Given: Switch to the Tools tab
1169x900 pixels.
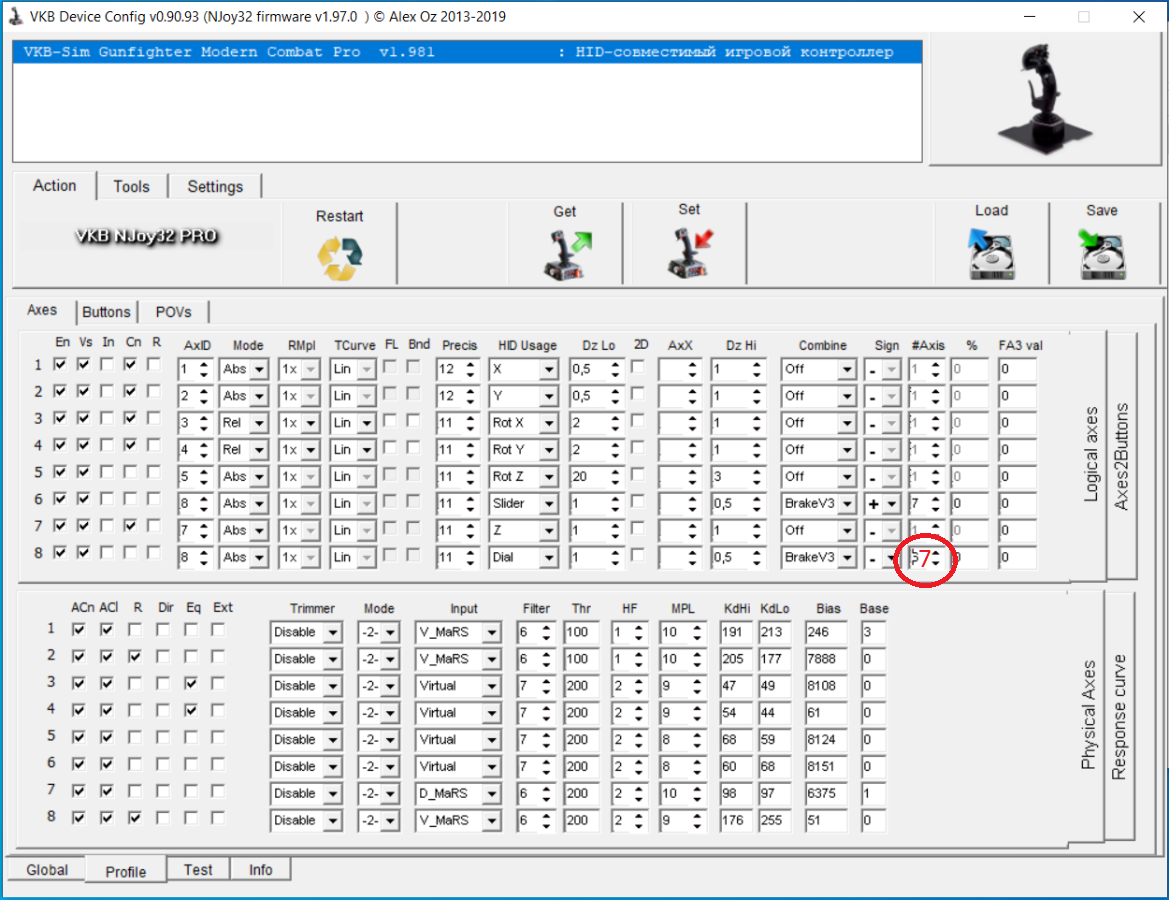Looking at the screenshot, I should pos(131,186).
